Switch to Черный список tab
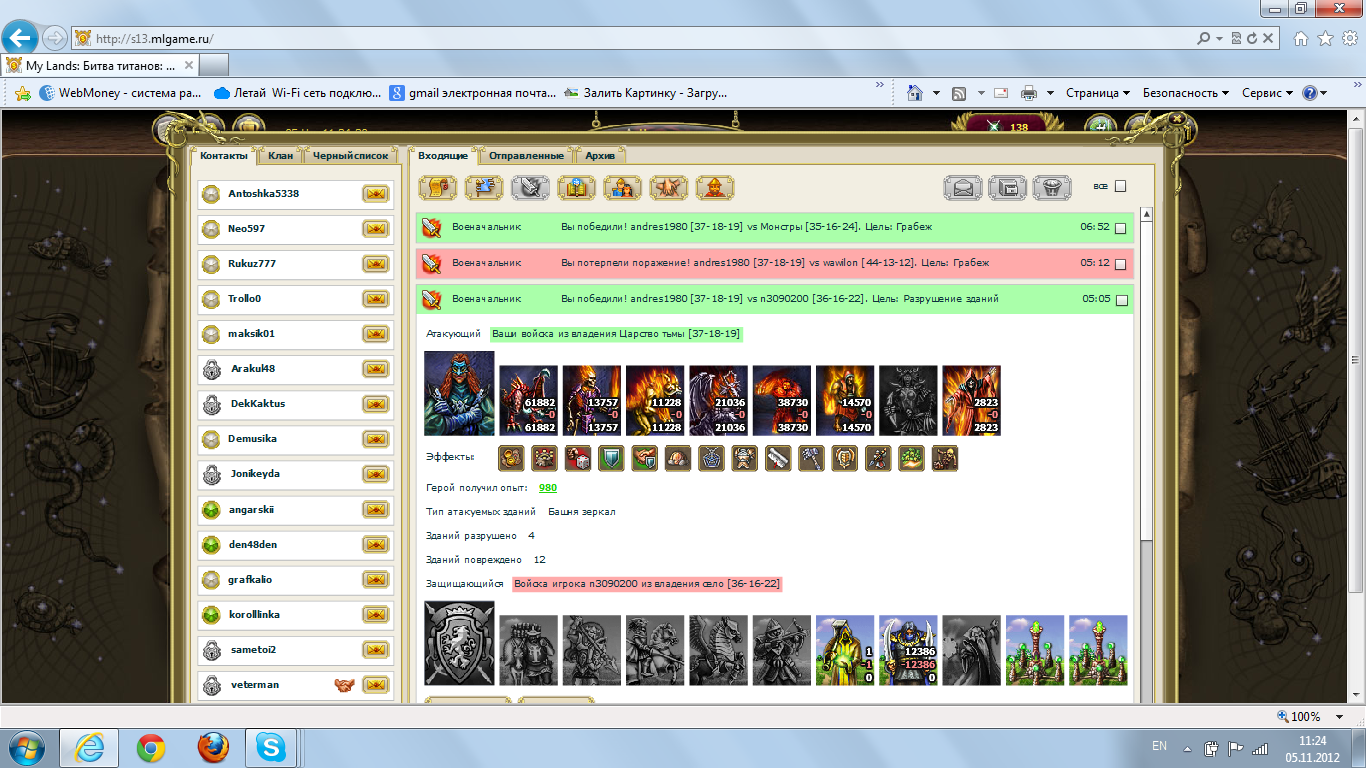 point(350,156)
